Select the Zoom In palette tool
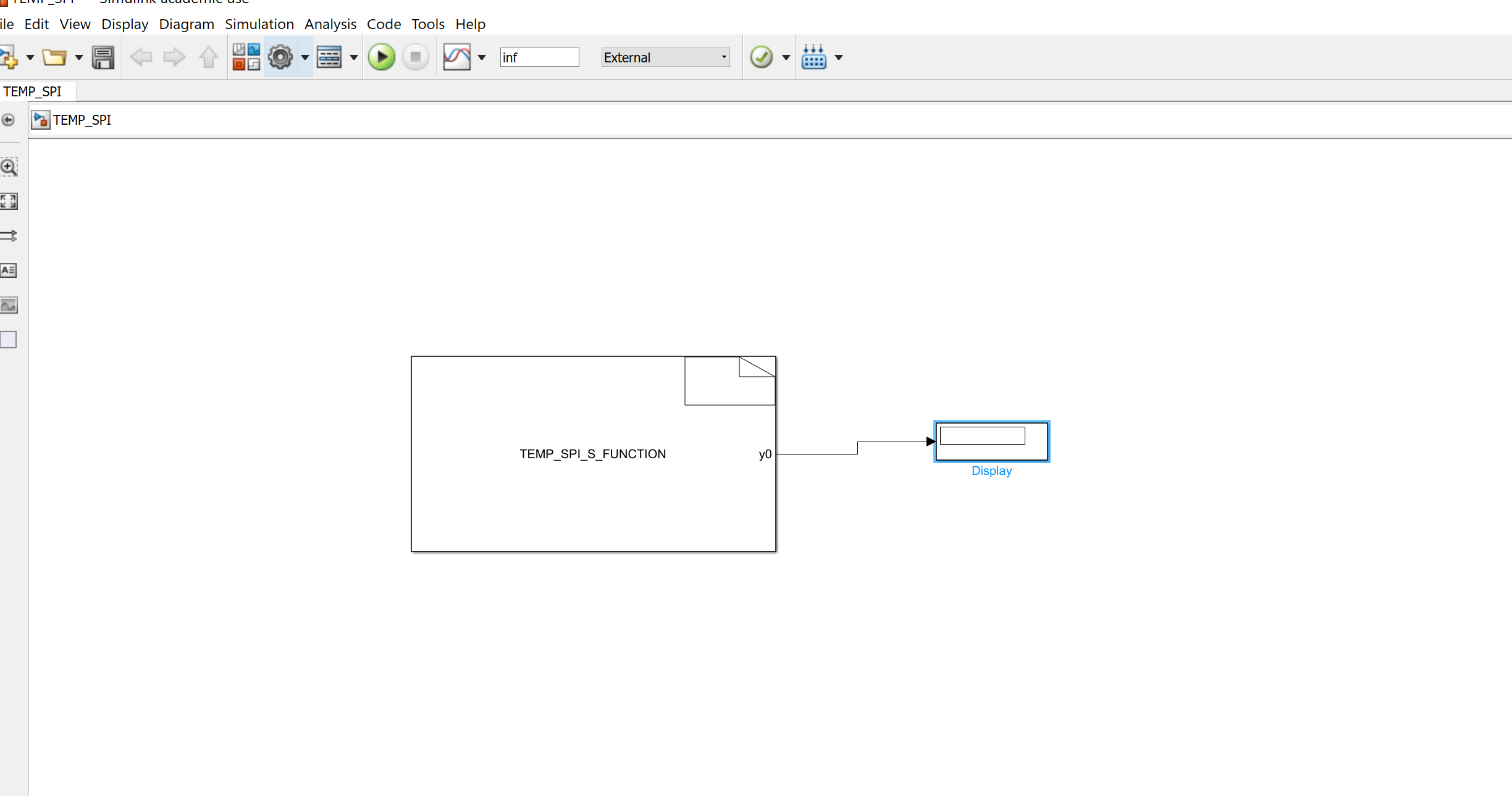This screenshot has width=1512, height=796. (9, 167)
